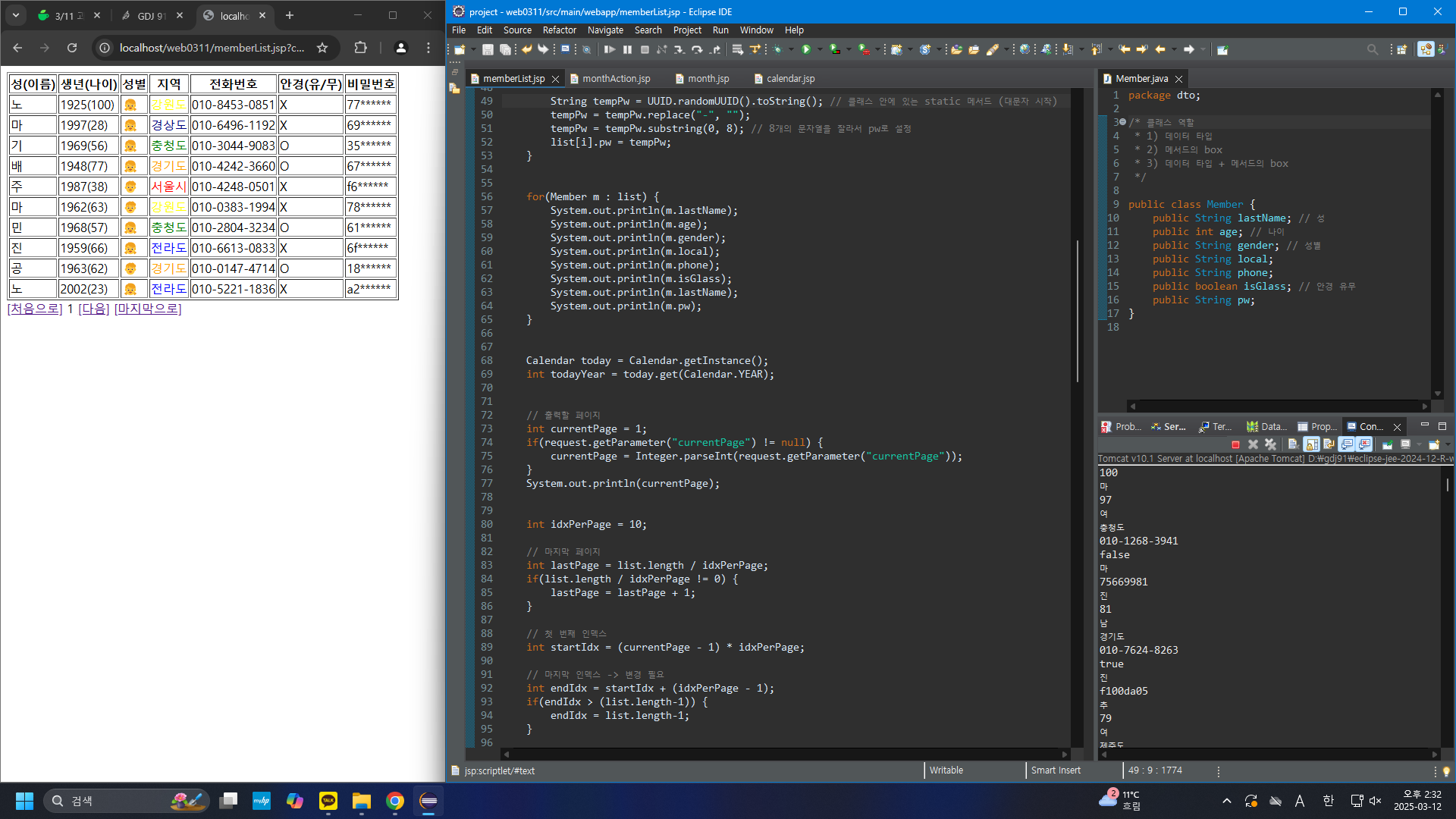
Task: Click the Clear Console icon
Action: click(1293, 444)
